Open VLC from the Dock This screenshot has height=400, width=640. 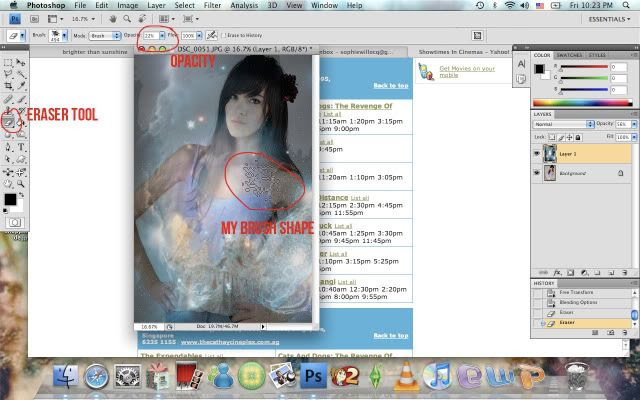pyautogui.click(x=406, y=376)
